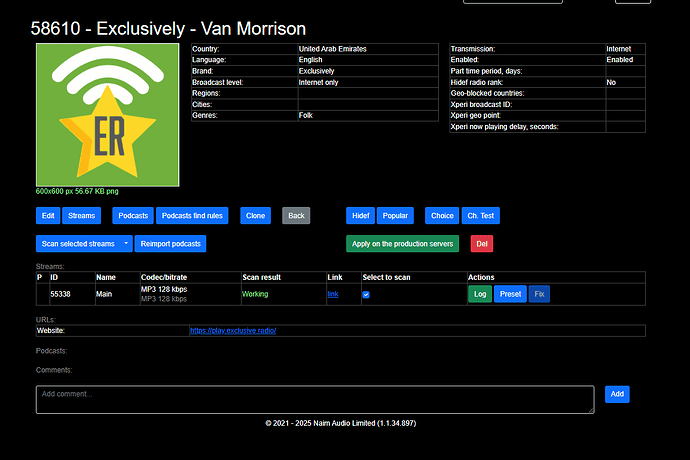Click the Fix button for Main stream
This screenshot has height=460, width=690.
(540, 294)
